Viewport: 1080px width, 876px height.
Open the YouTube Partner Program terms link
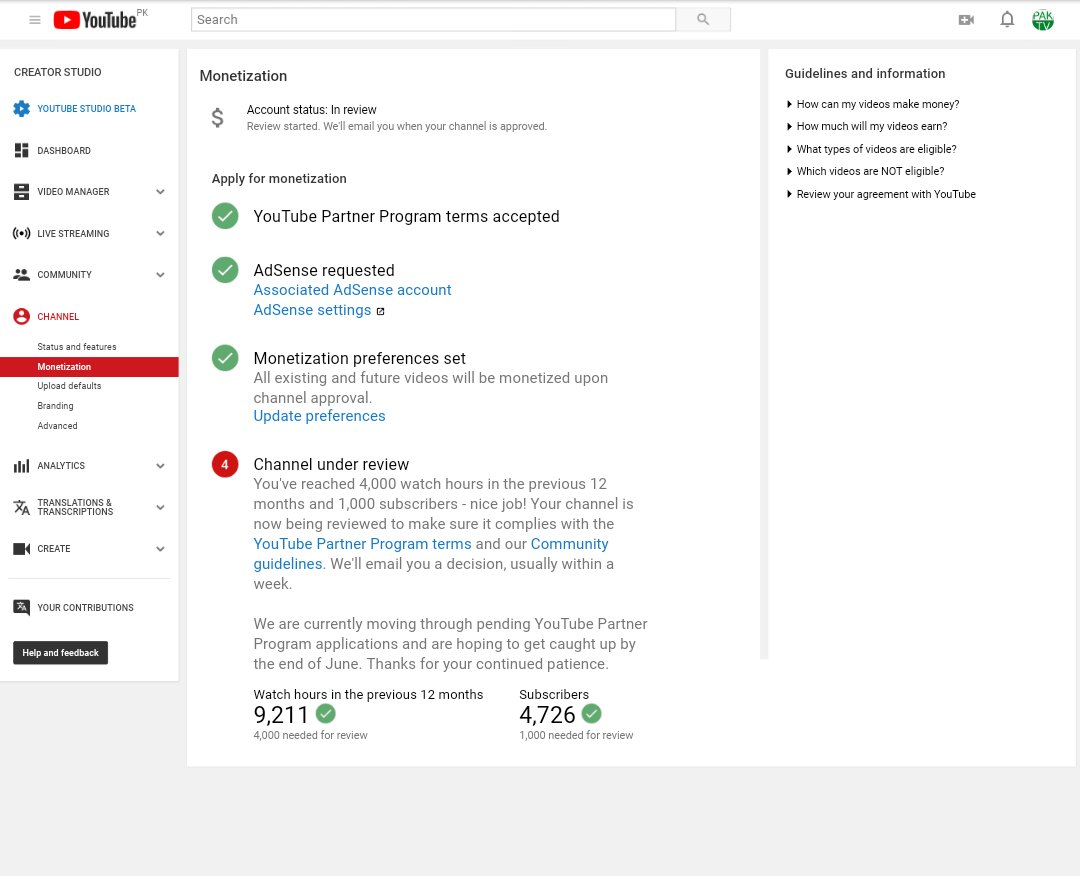click(362, 543)
